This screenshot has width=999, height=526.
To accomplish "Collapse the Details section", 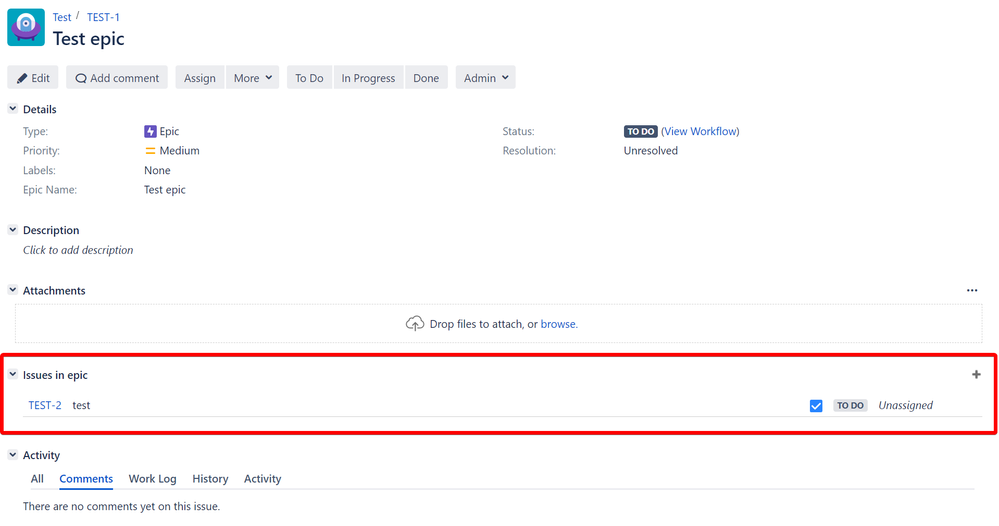I will 13,109.
